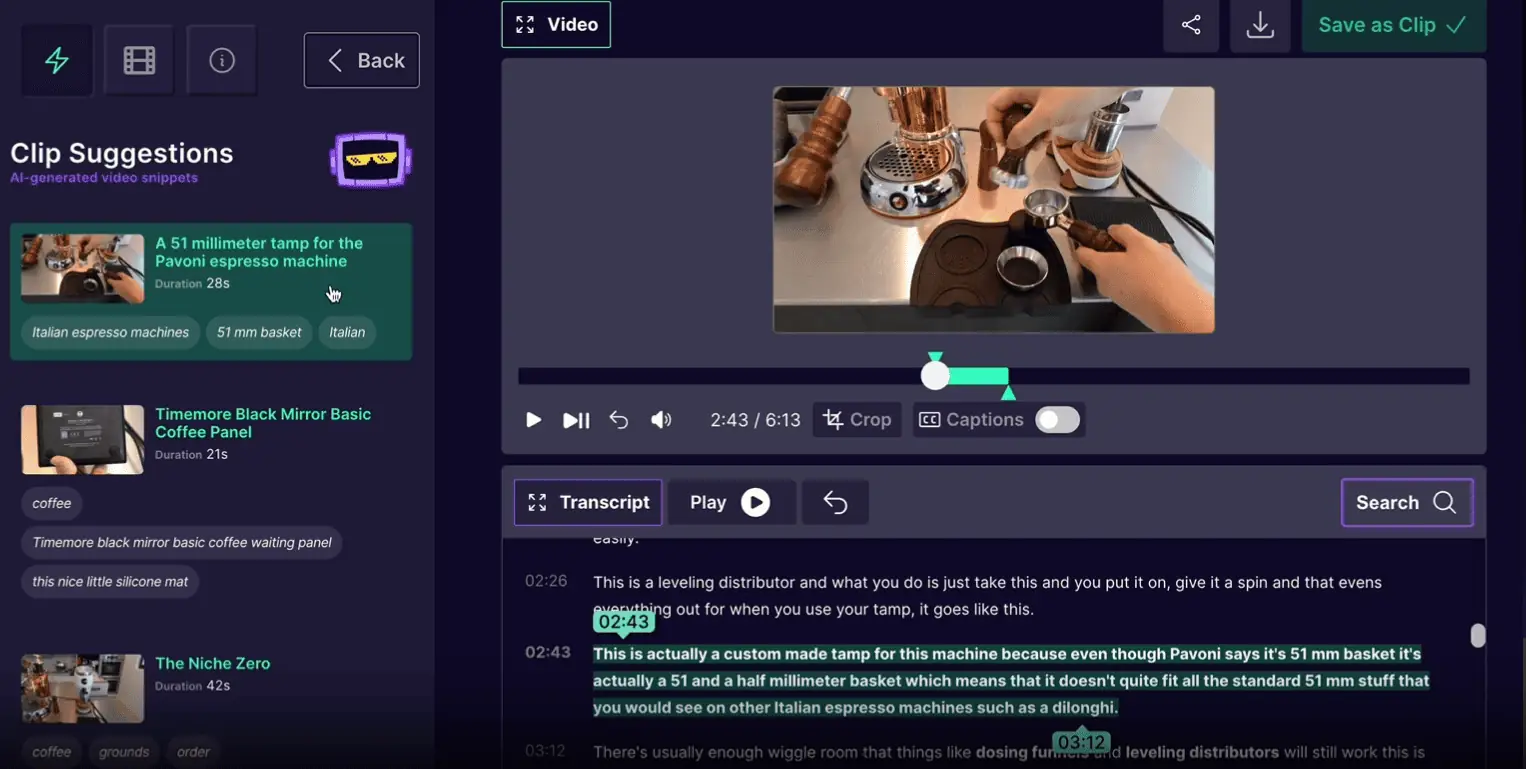The height and width of the screenshot is (769, 1526).
Task: Mute audio via the volume icon
Action: [x=661, y=419]
